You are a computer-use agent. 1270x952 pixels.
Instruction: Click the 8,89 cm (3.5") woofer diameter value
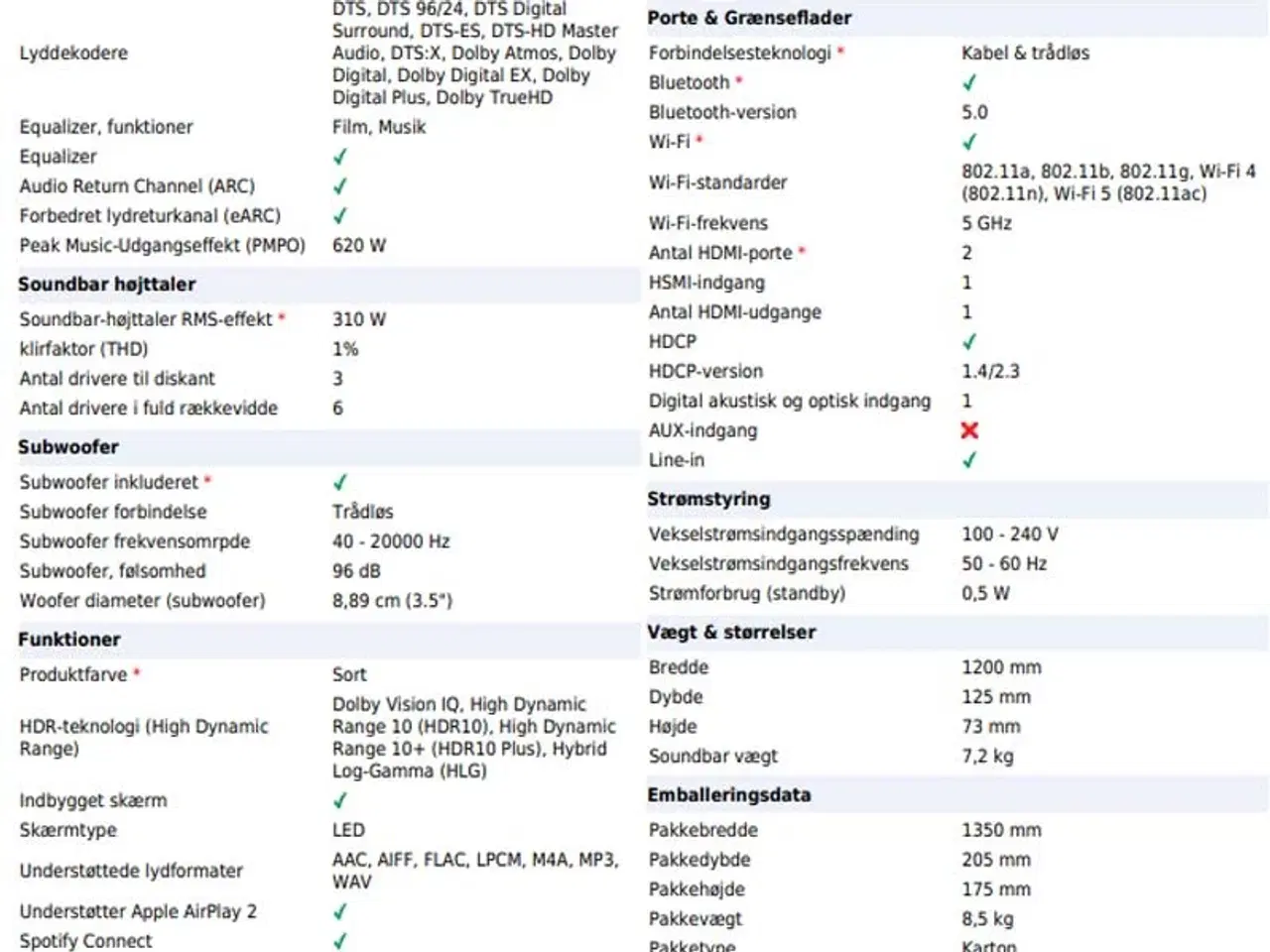pyautogui.click(x=392, y=601)
